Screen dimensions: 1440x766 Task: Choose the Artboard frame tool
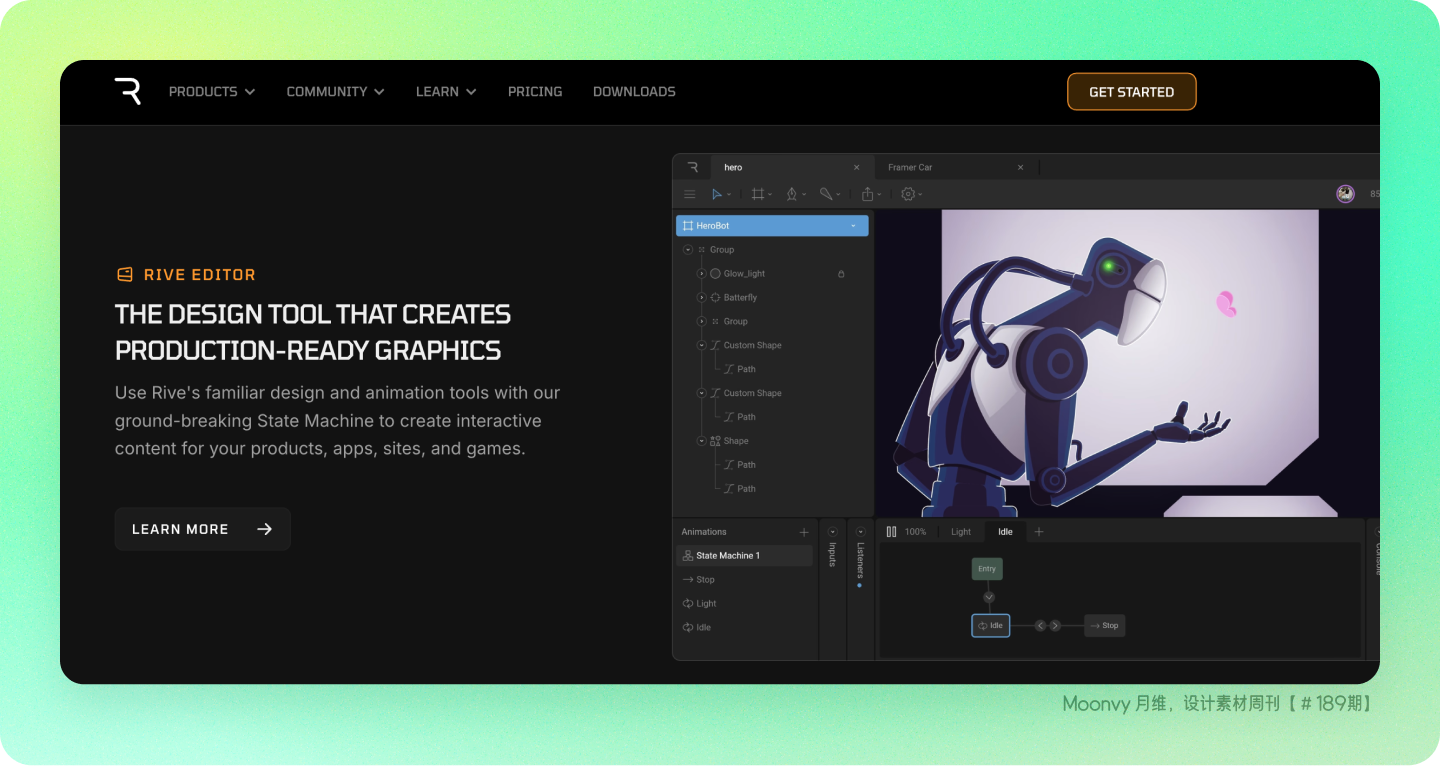(x=758, y=194)
